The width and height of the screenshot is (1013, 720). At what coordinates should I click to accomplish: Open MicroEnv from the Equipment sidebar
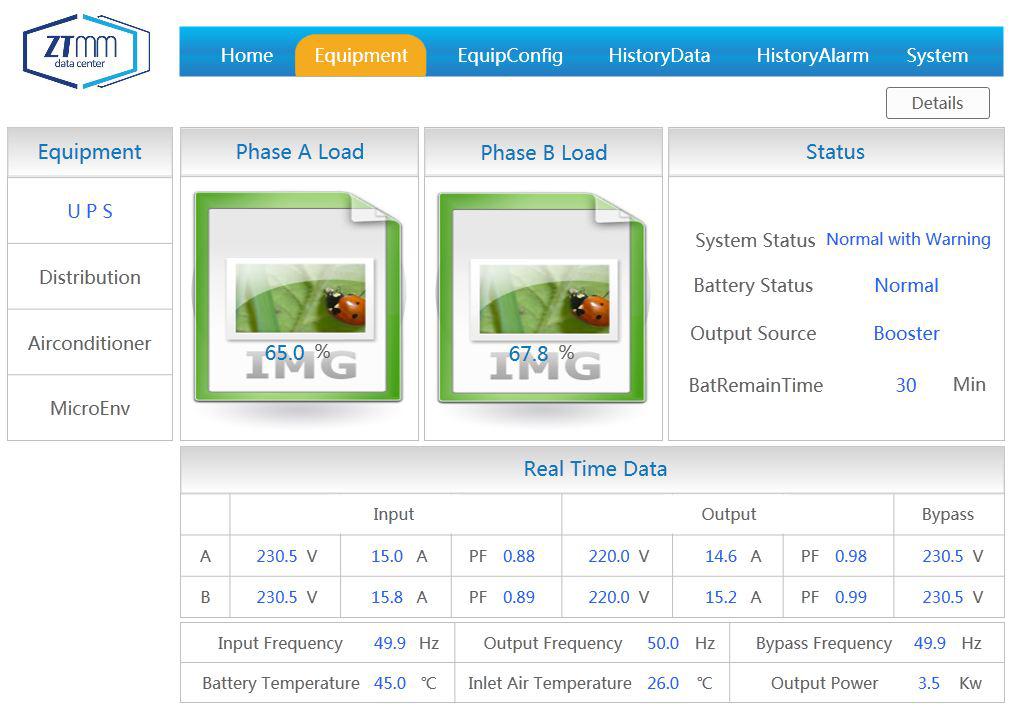90,408
